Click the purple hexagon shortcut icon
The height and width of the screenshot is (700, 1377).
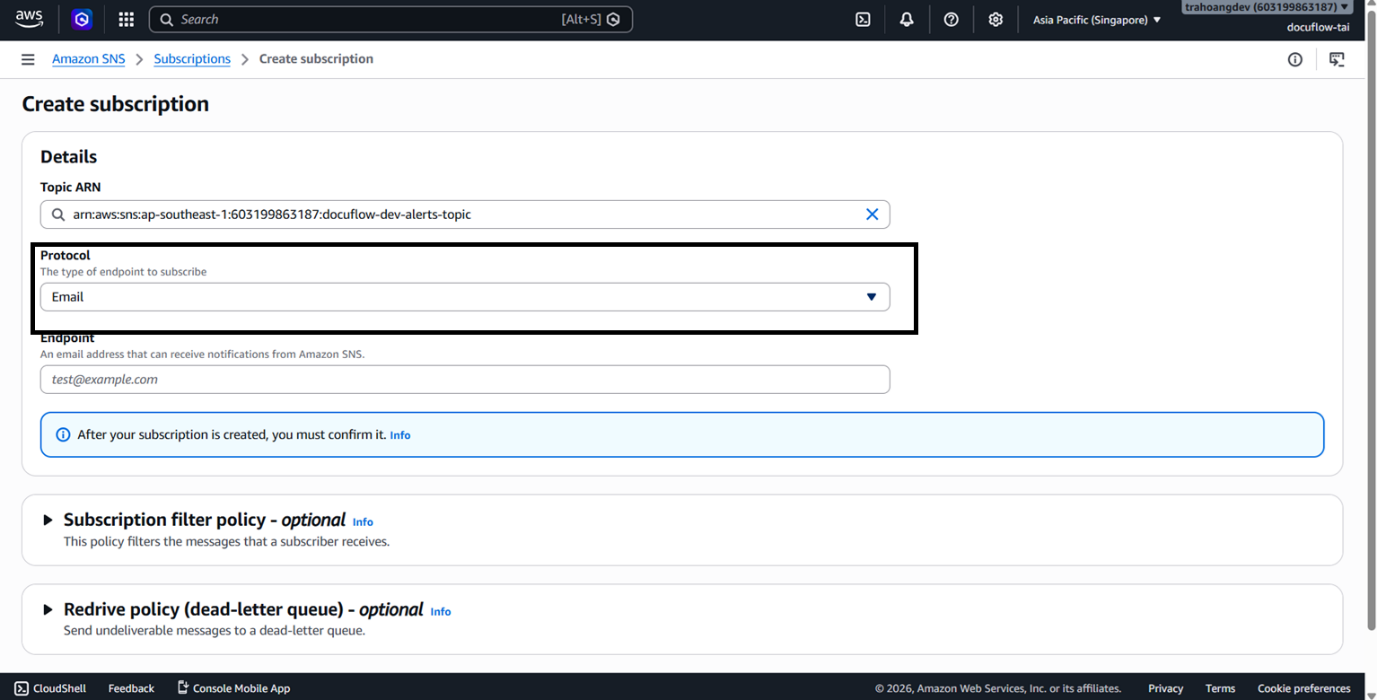tap(82, 19)
